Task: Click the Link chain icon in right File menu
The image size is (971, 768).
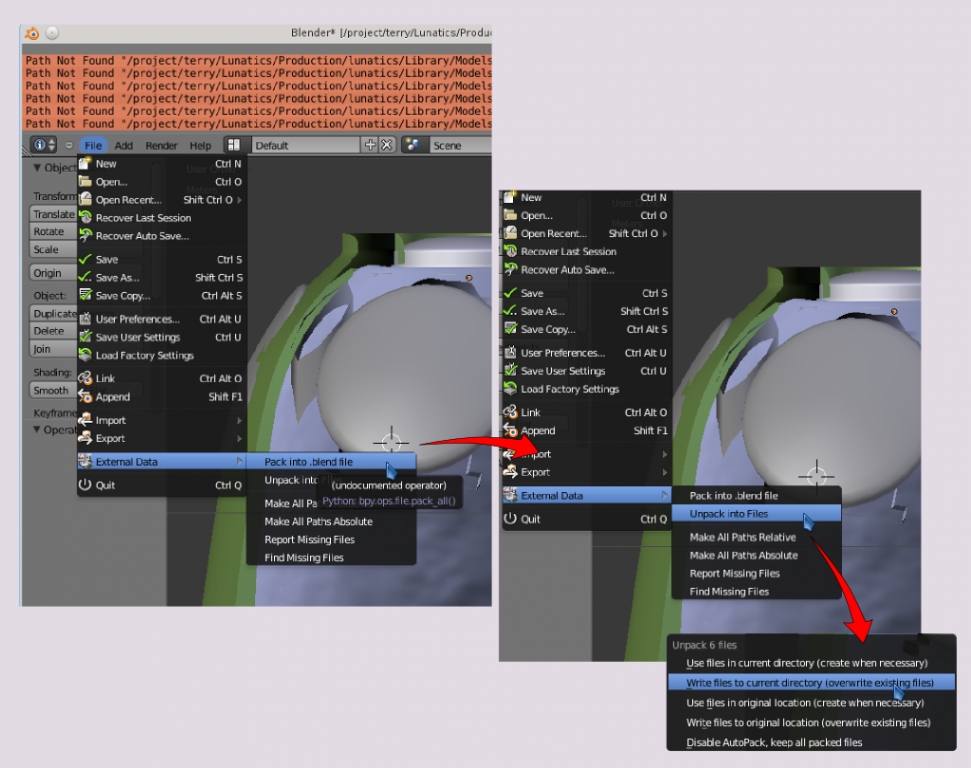Action: tap(510, 412)
